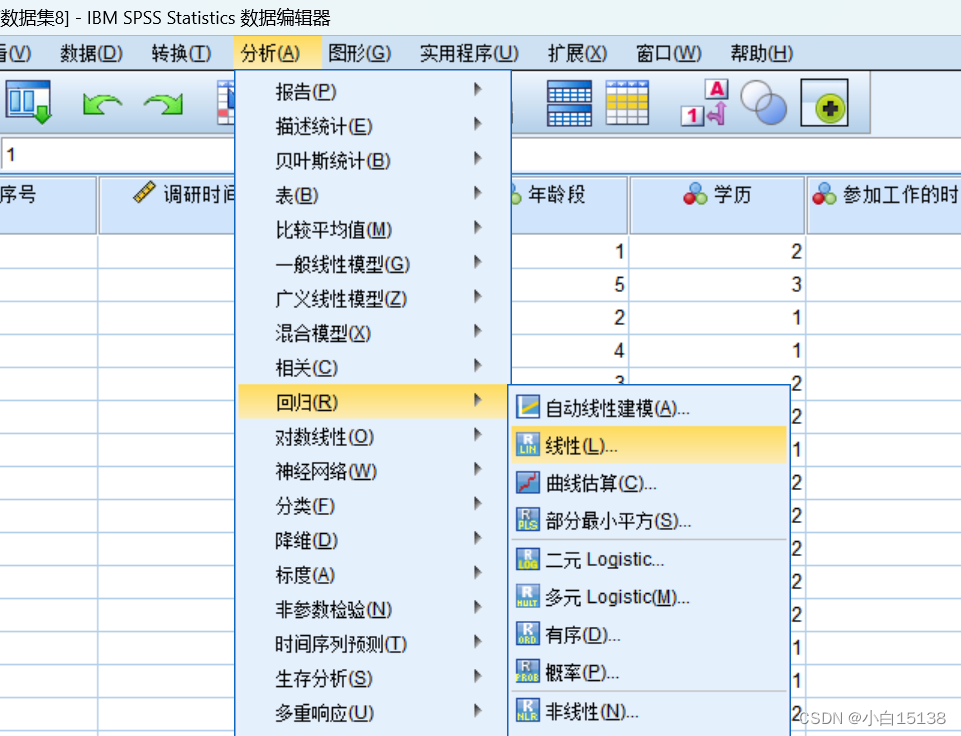
Task: Select the 序号 column header
Action: click(x=48, y=205)
